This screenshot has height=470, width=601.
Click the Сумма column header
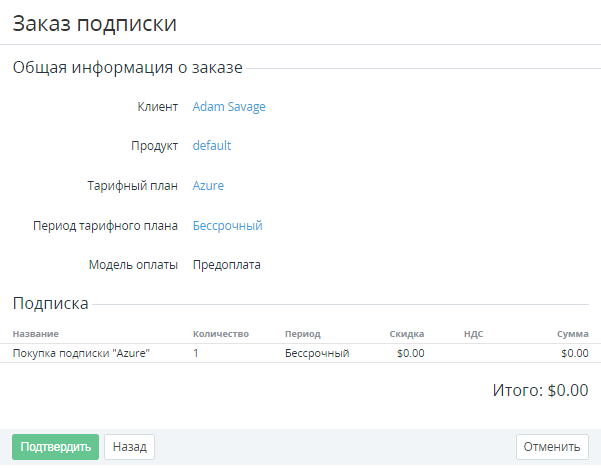click(x=573, y=334)
